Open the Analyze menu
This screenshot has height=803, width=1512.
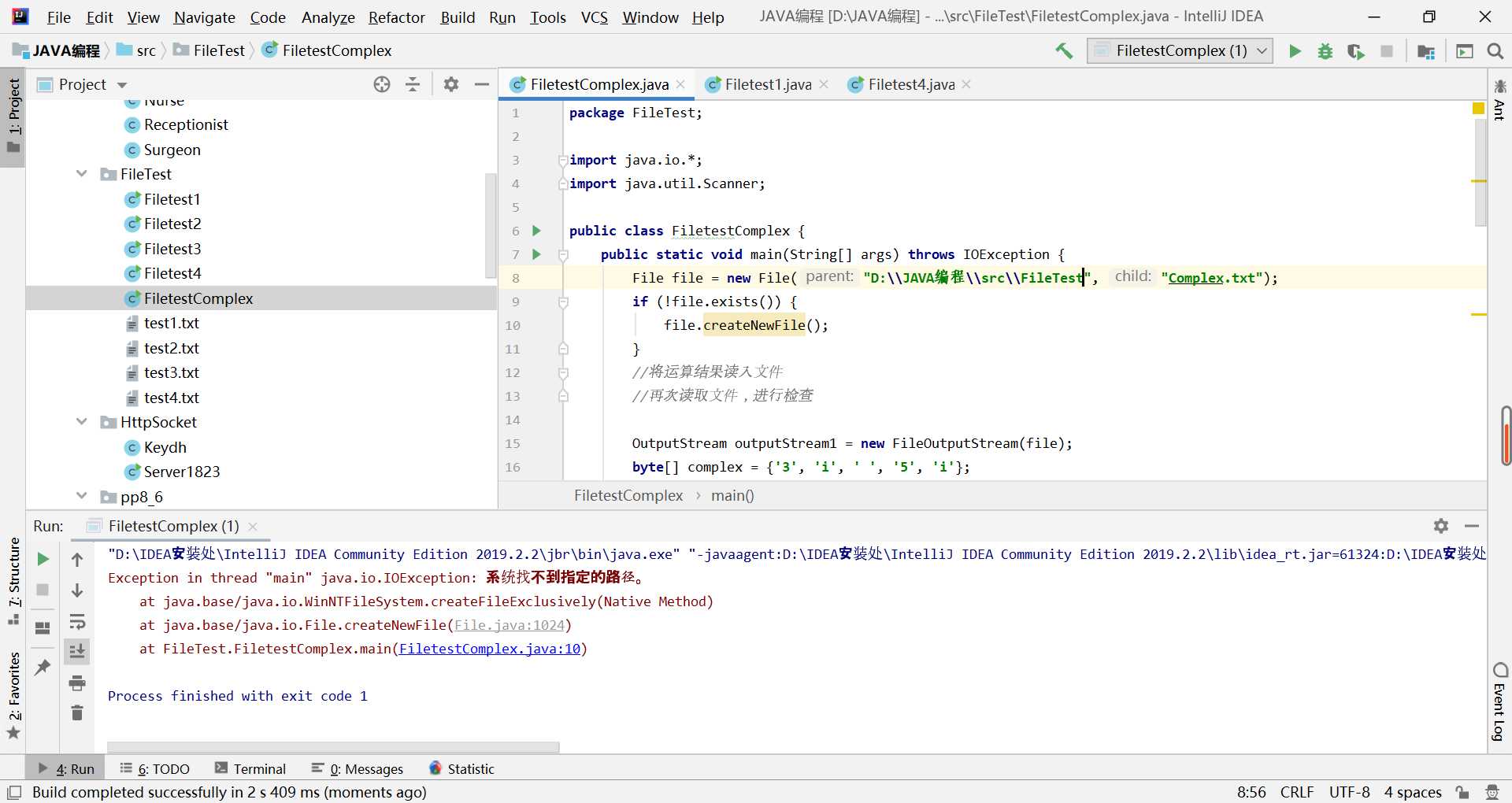point(328,17)
